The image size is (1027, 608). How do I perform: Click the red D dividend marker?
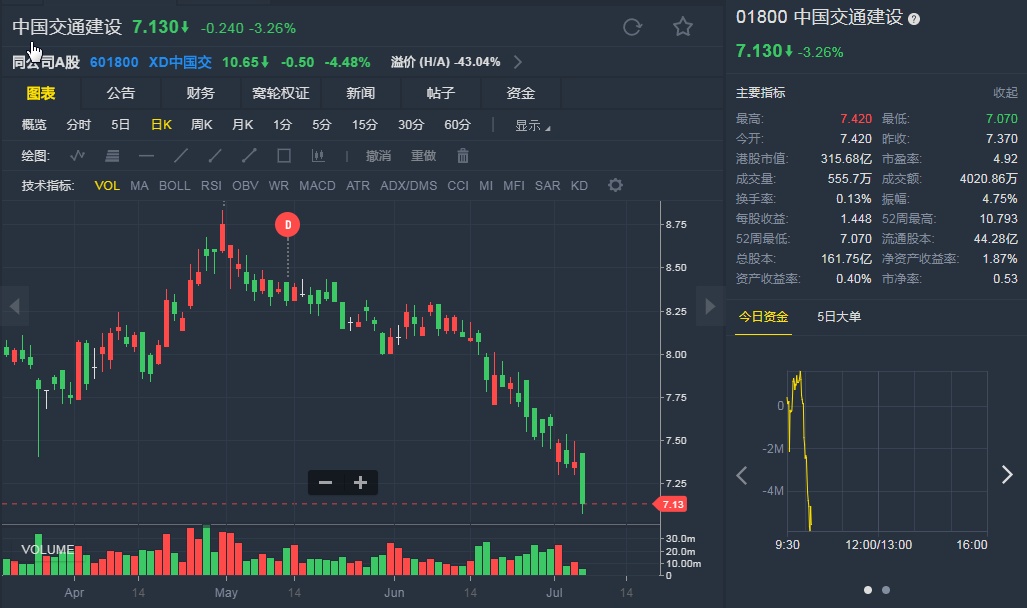[x=288, y=225]
